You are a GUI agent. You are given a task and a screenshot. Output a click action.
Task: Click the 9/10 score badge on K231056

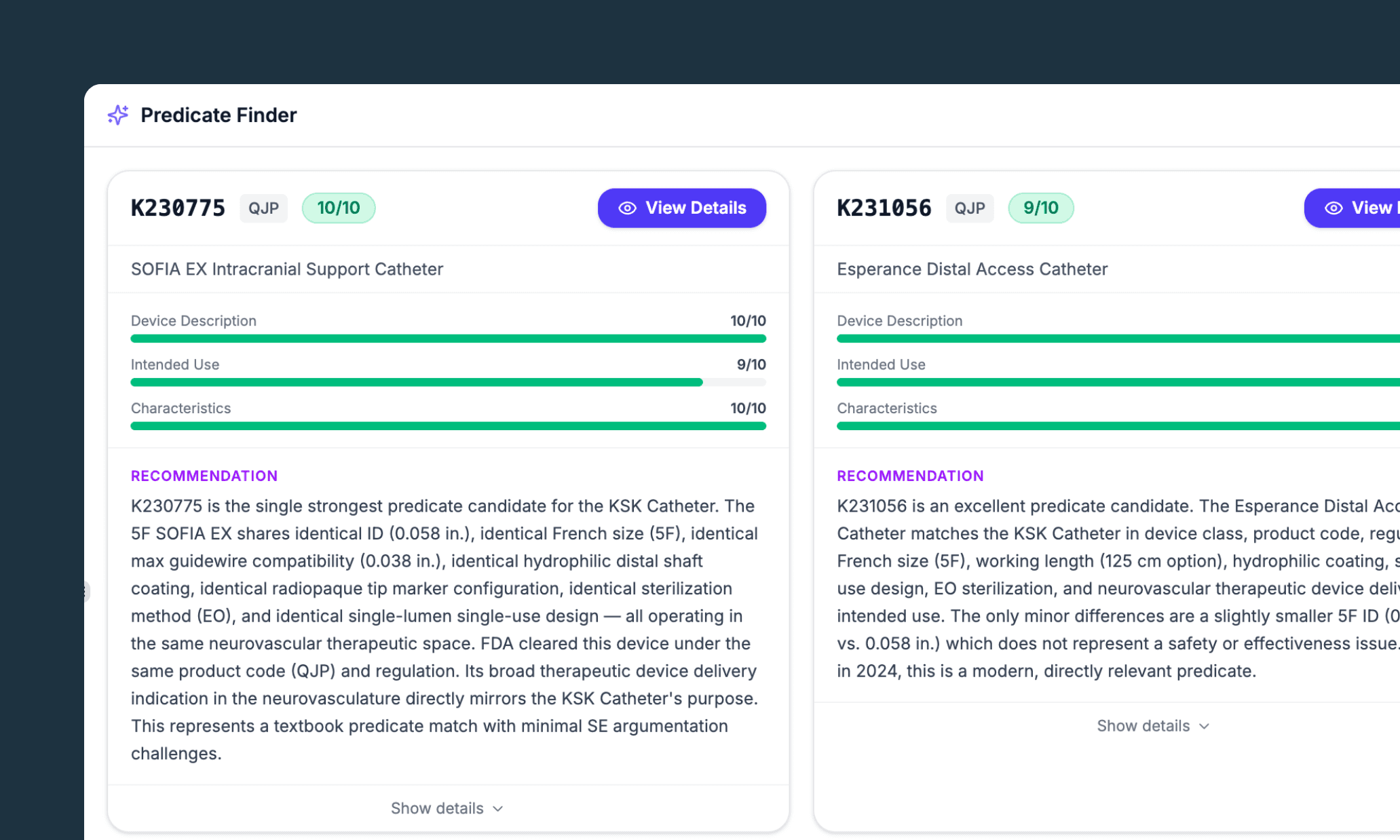pos(1041,208)
